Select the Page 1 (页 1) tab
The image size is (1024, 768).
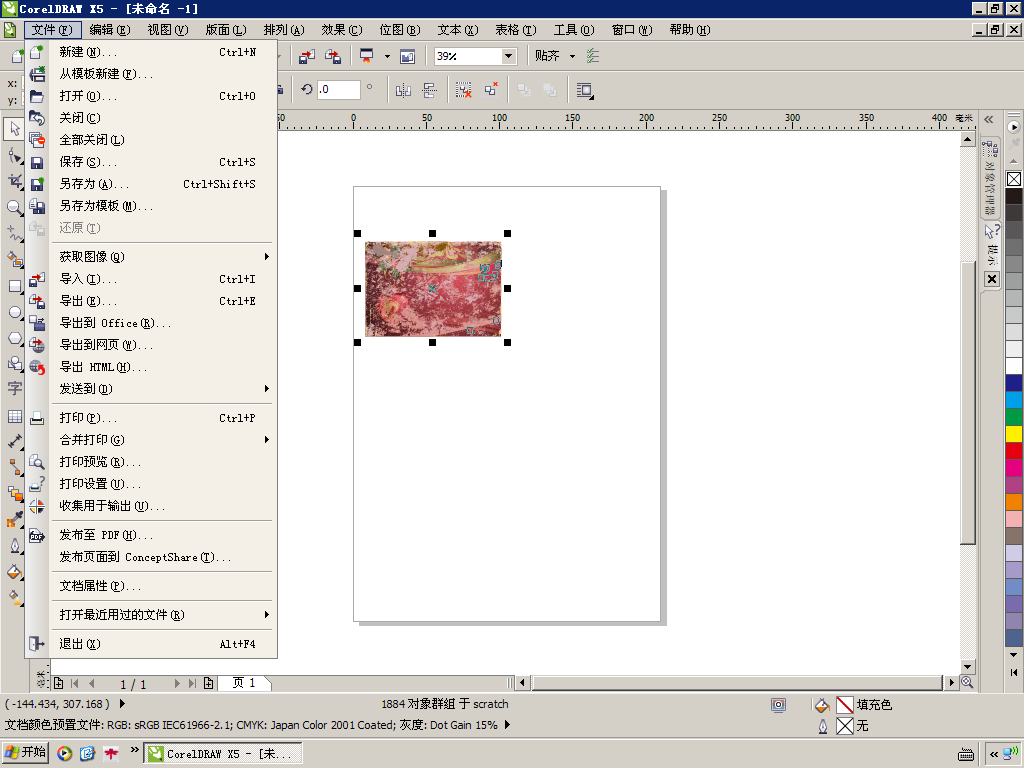244,683
